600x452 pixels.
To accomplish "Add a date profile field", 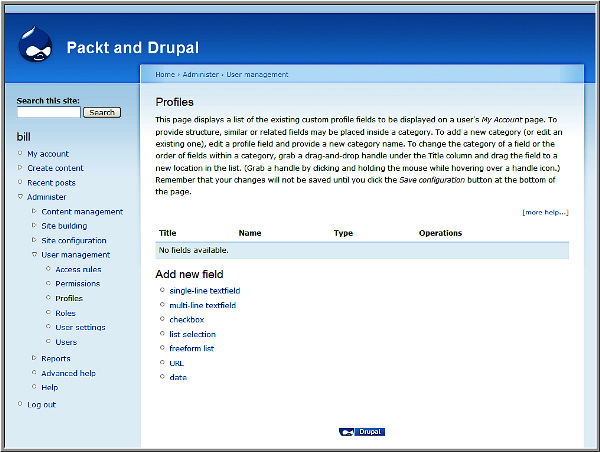I will 178,377.
